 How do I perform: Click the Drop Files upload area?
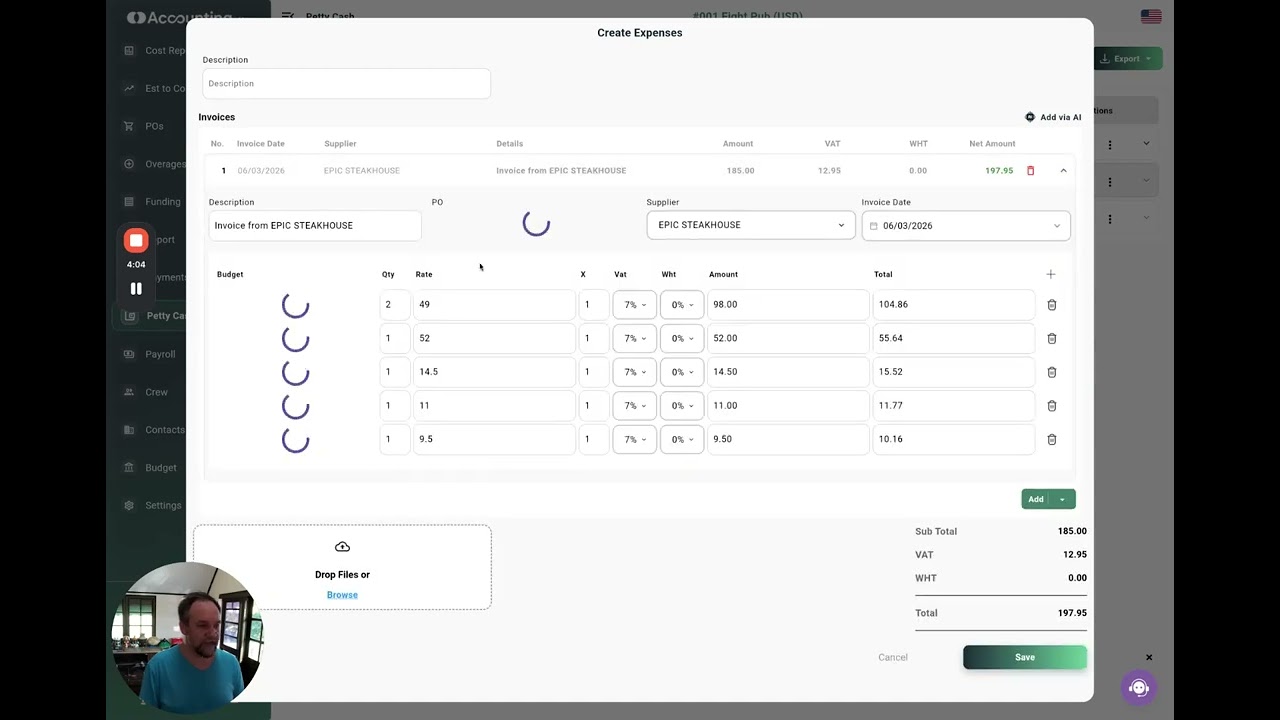[x=342, y=567]
